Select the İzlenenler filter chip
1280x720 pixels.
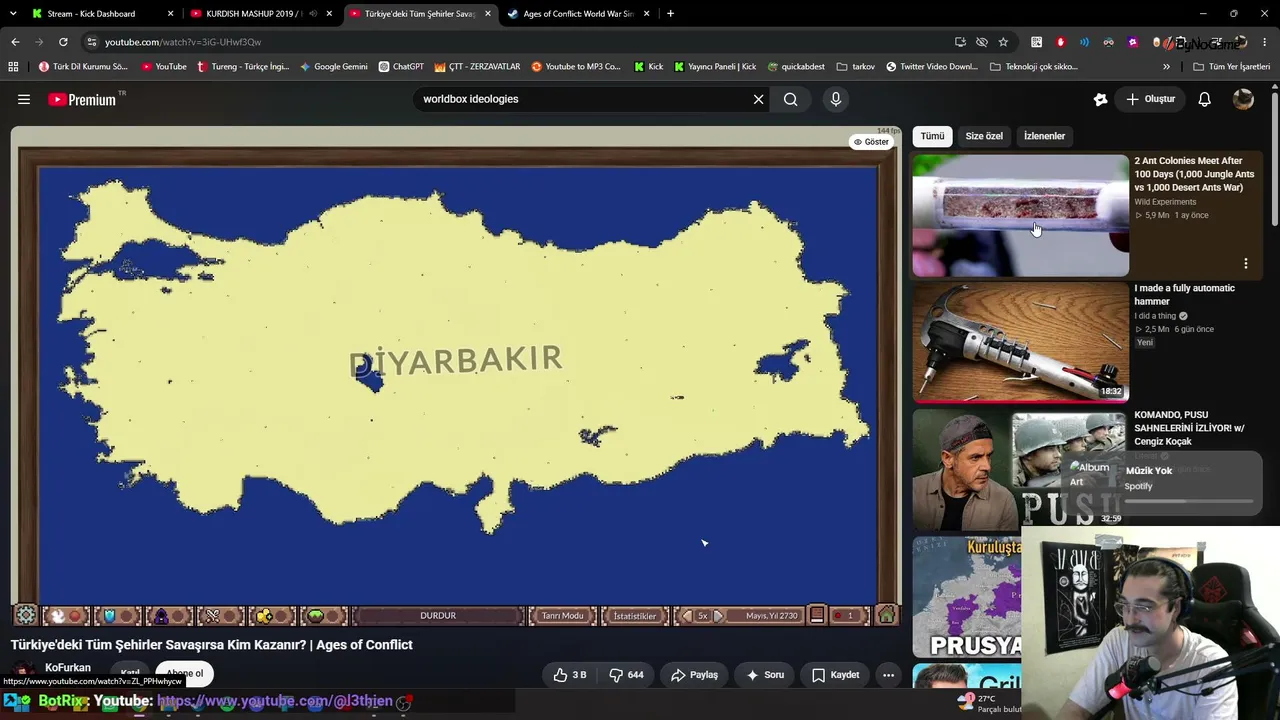[x=1044, y=136]
